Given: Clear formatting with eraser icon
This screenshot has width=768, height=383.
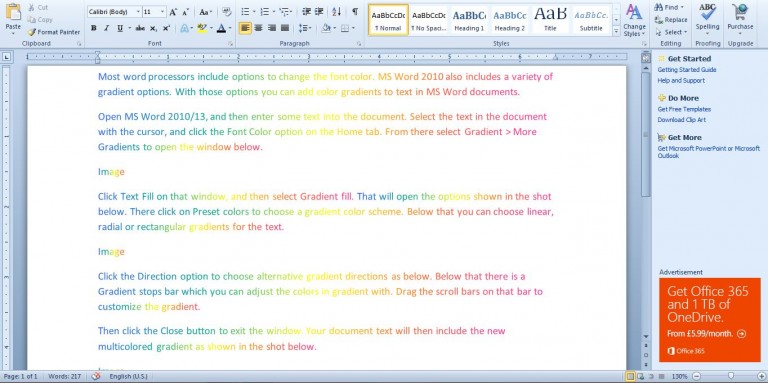Looking at the screenshot, I should coord(226,12).
